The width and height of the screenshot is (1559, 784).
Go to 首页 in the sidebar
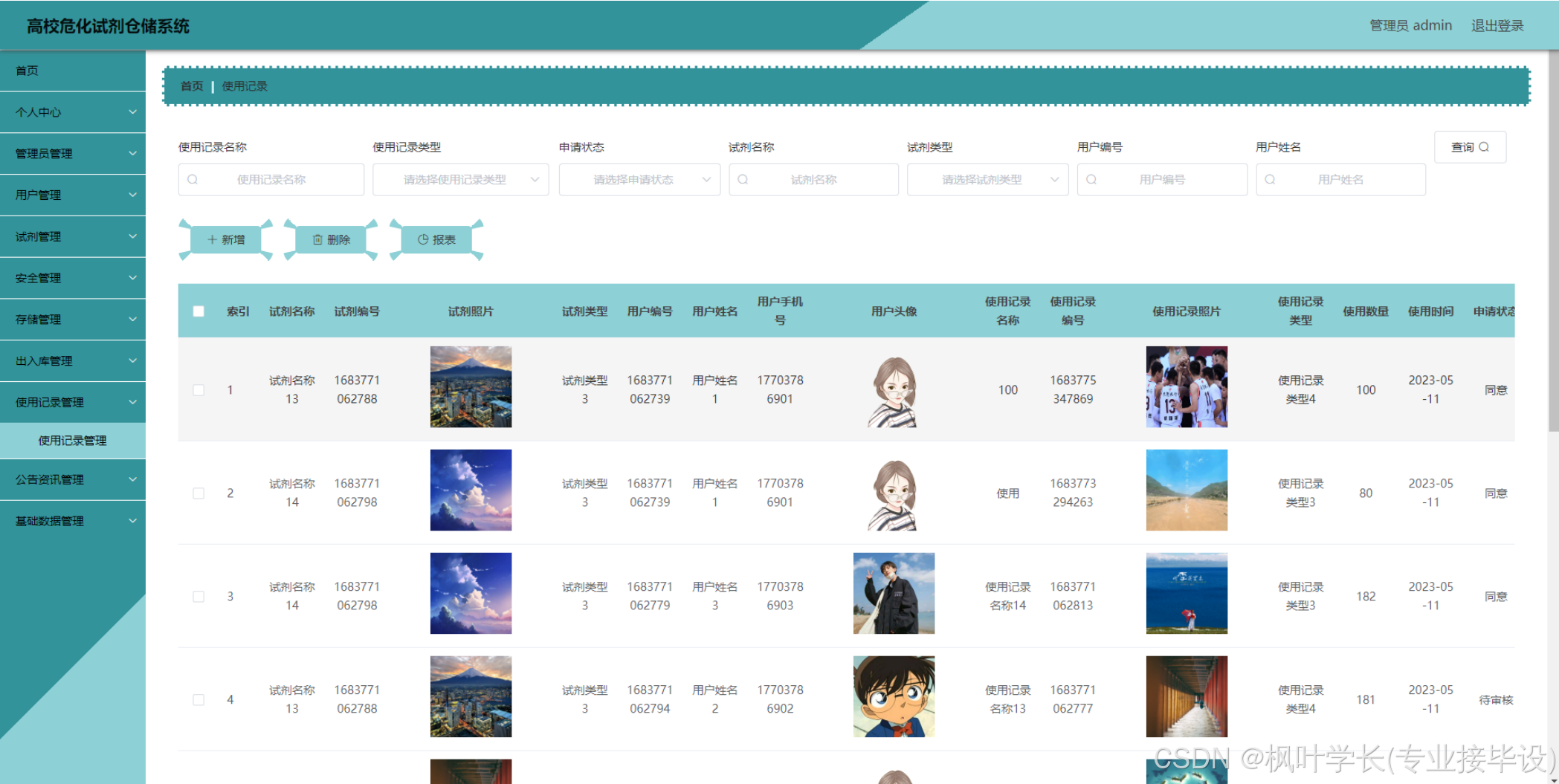point(73,71)
